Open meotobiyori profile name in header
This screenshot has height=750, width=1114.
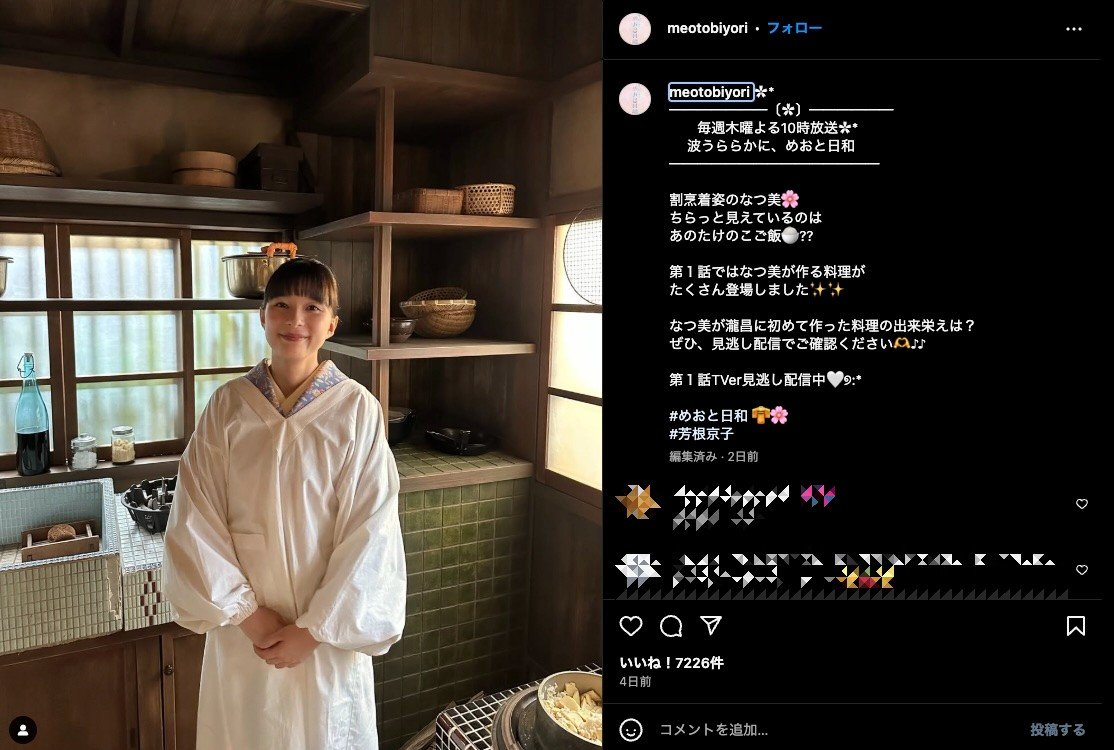click(x=707, y=28)
